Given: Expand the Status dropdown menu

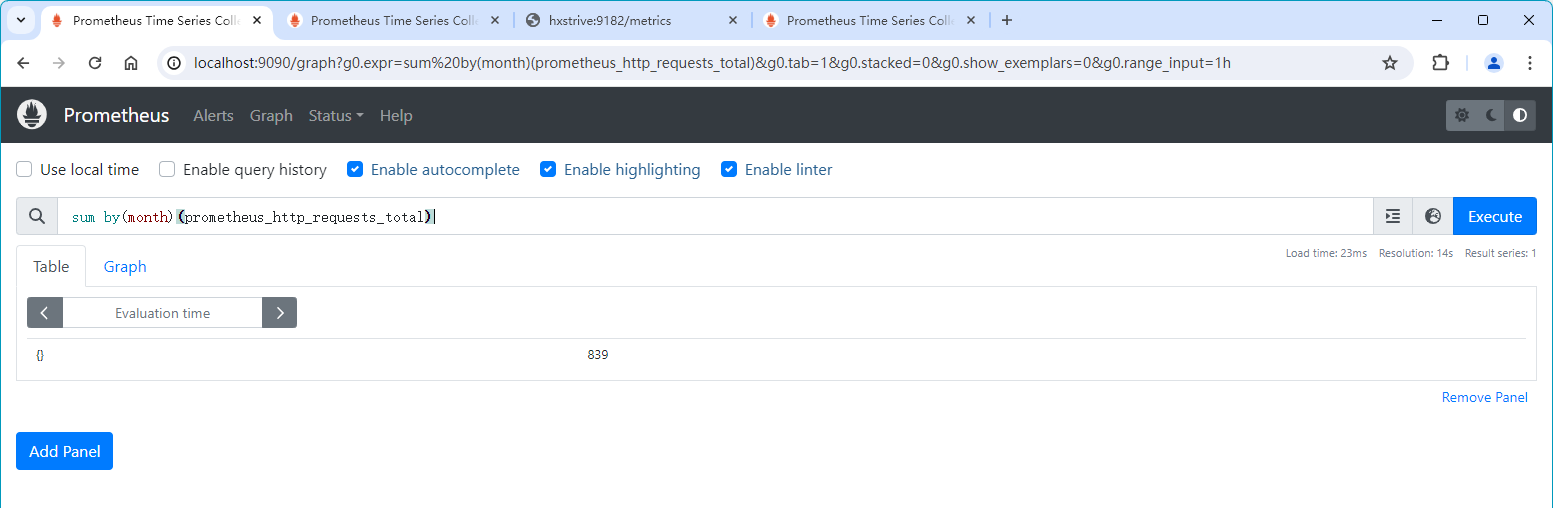Looking at the screenshot, I should pos(336,116).
